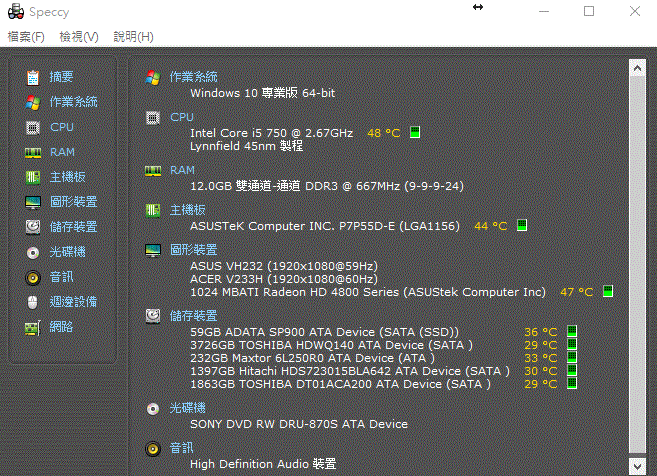Click the 光碟機 disc icon in sidebar
The width and height of the screenshot is (657, 476).
pos(33,252)
